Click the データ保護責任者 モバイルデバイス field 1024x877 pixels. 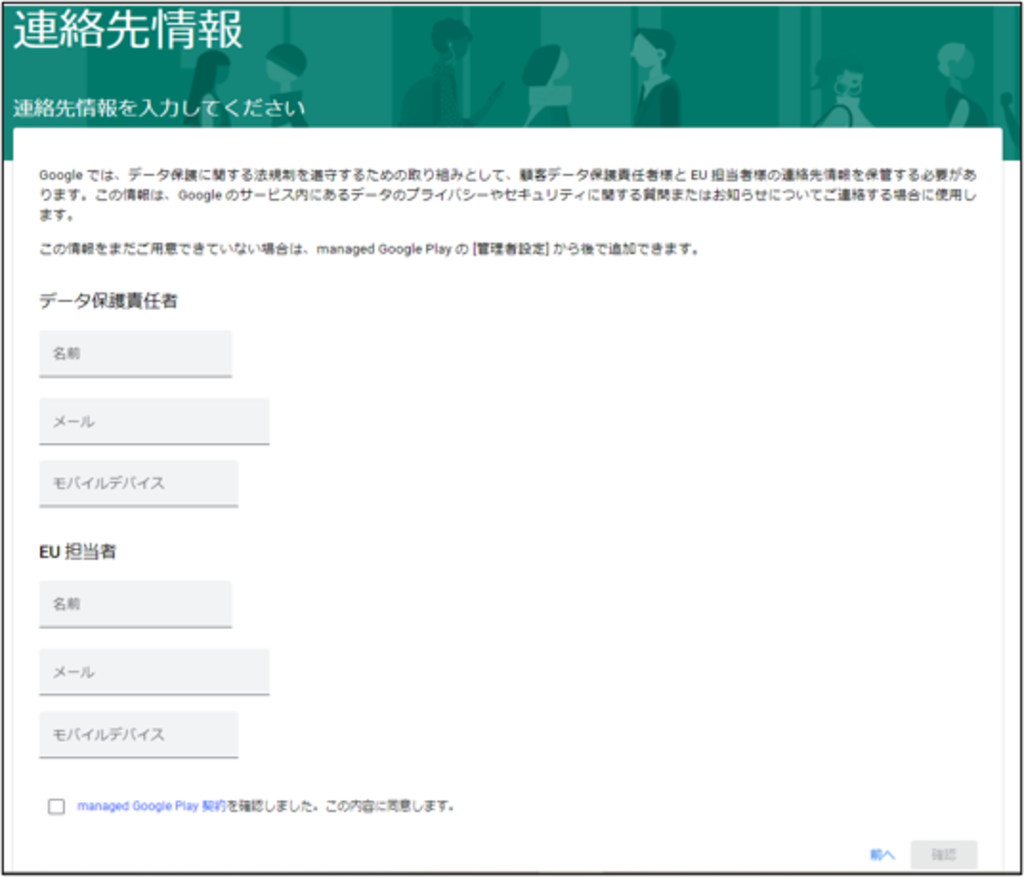point(138,483)
